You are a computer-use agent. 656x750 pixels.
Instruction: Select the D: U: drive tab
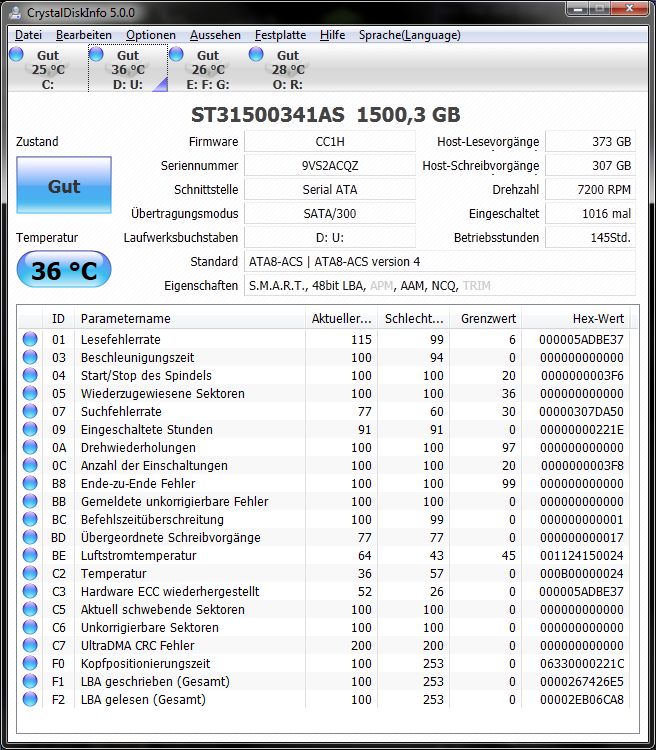tap(128, 69)
